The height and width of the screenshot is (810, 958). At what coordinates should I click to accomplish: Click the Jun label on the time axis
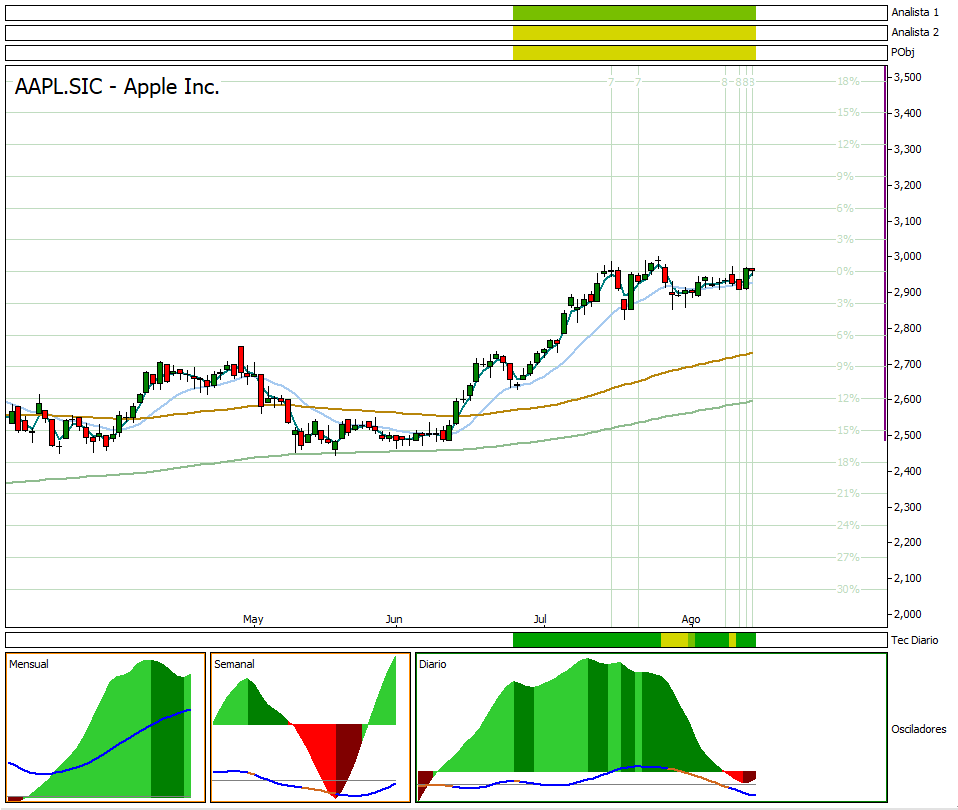[x=394, y=619]
